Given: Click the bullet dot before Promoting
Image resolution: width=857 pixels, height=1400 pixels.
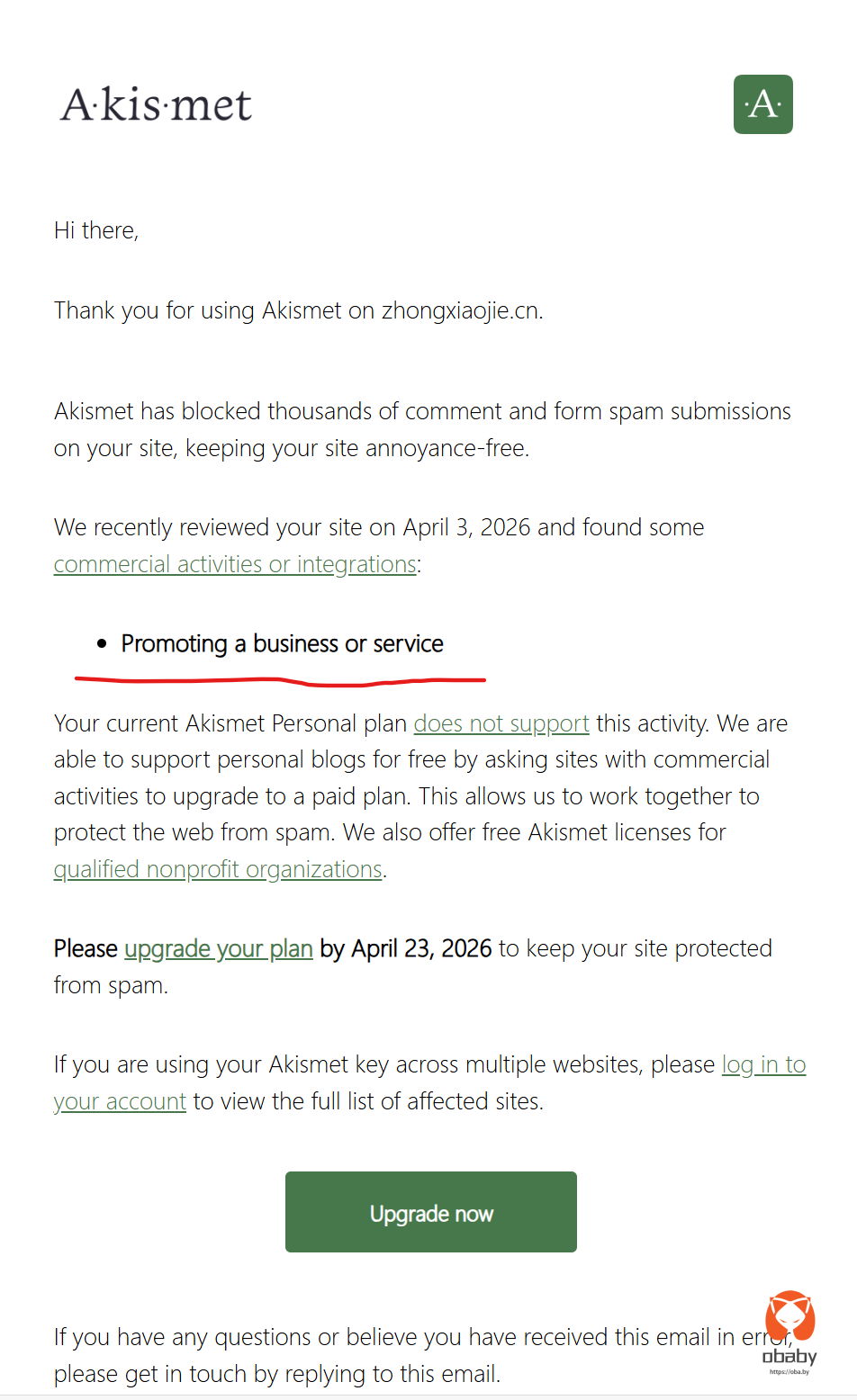Looking at the screenshot, I should pyautogui.click(x=102, y=644).
